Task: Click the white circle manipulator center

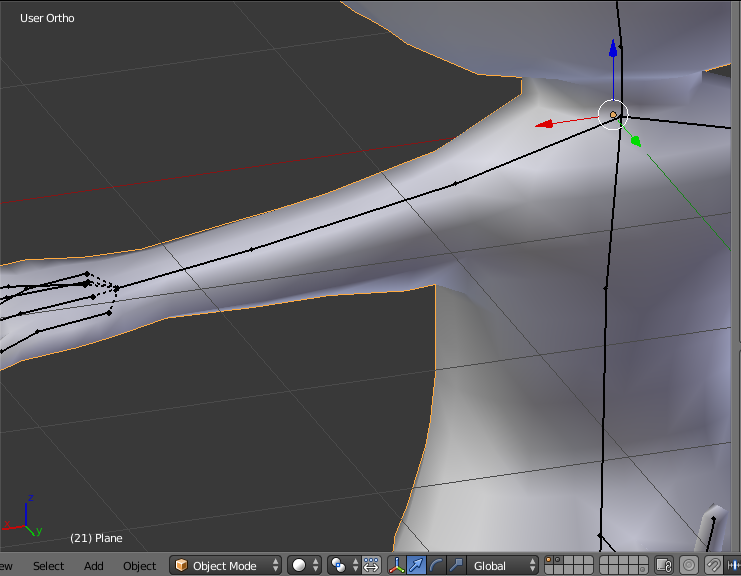Action: (613, 115)
